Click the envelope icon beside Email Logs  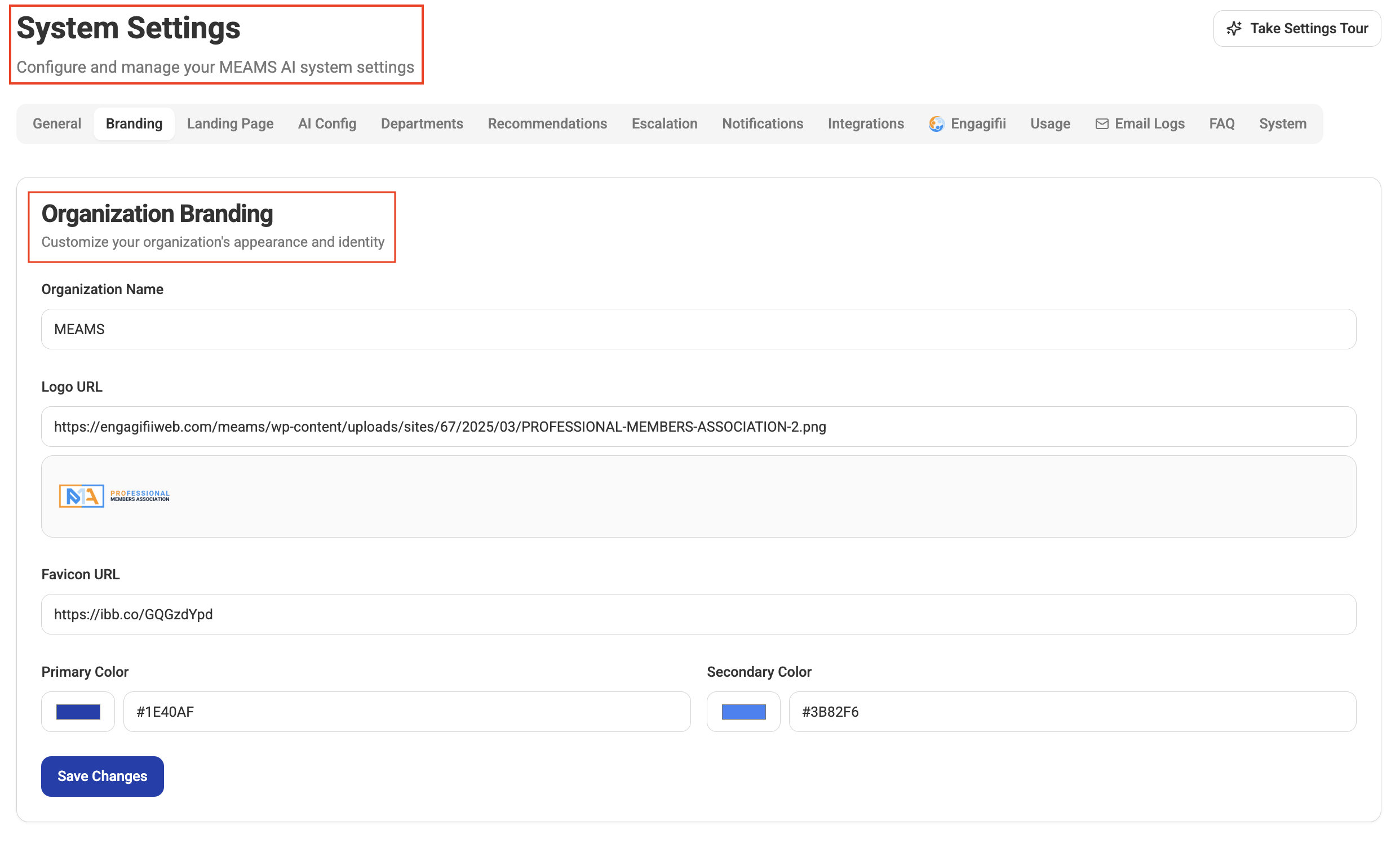[1102, 124]
